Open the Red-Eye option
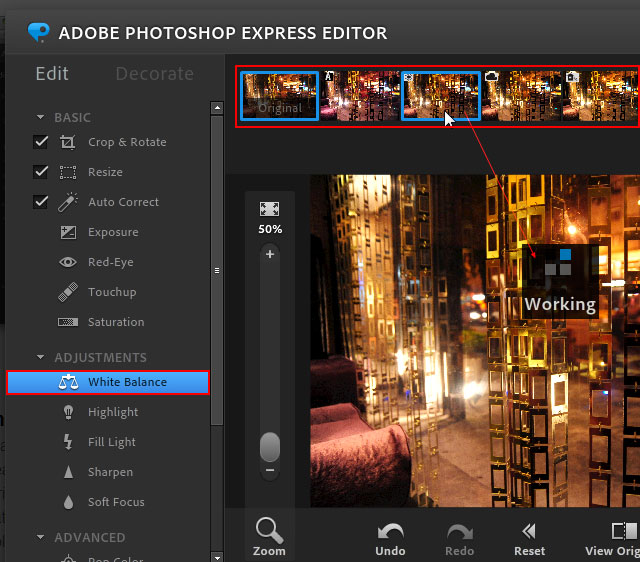 pos(111,262)
